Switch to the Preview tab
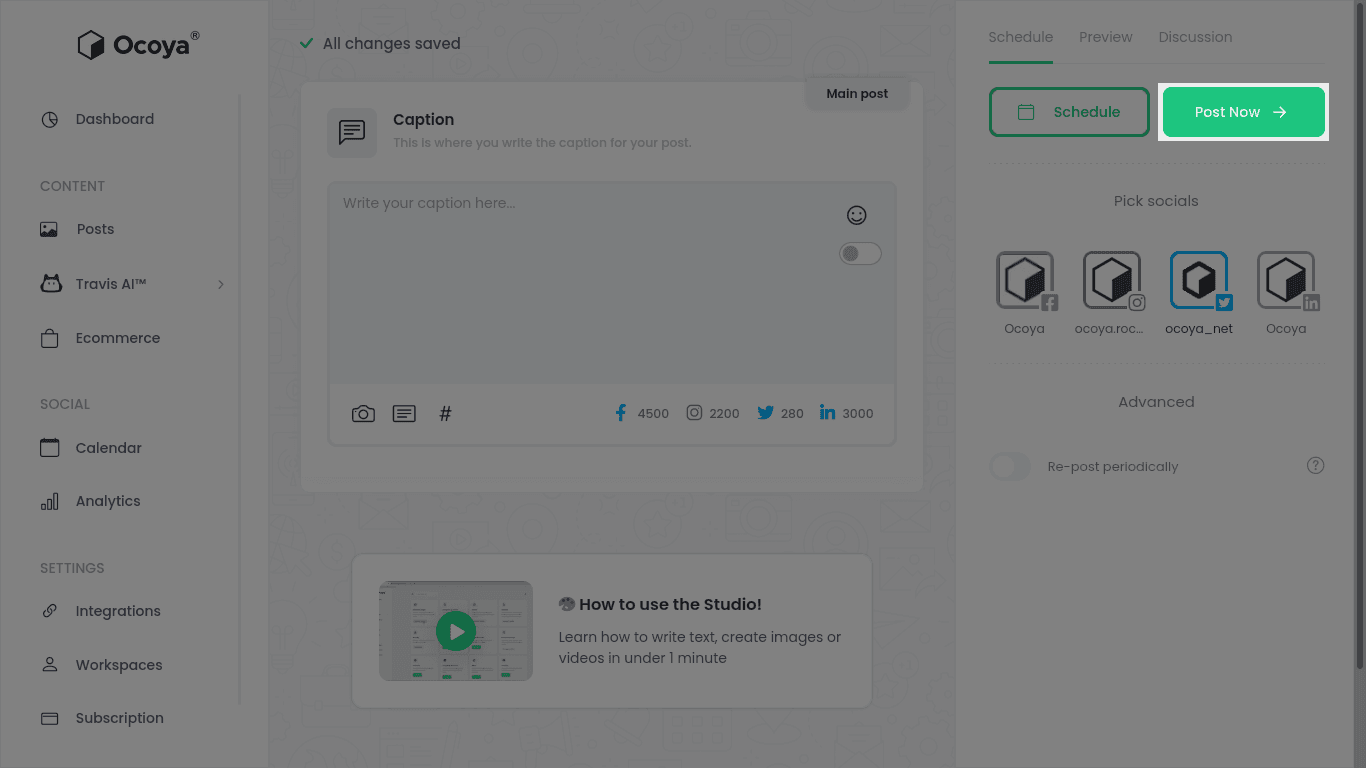The width and height of the screenshot is (1366, 768). [x=1105, y=37]
